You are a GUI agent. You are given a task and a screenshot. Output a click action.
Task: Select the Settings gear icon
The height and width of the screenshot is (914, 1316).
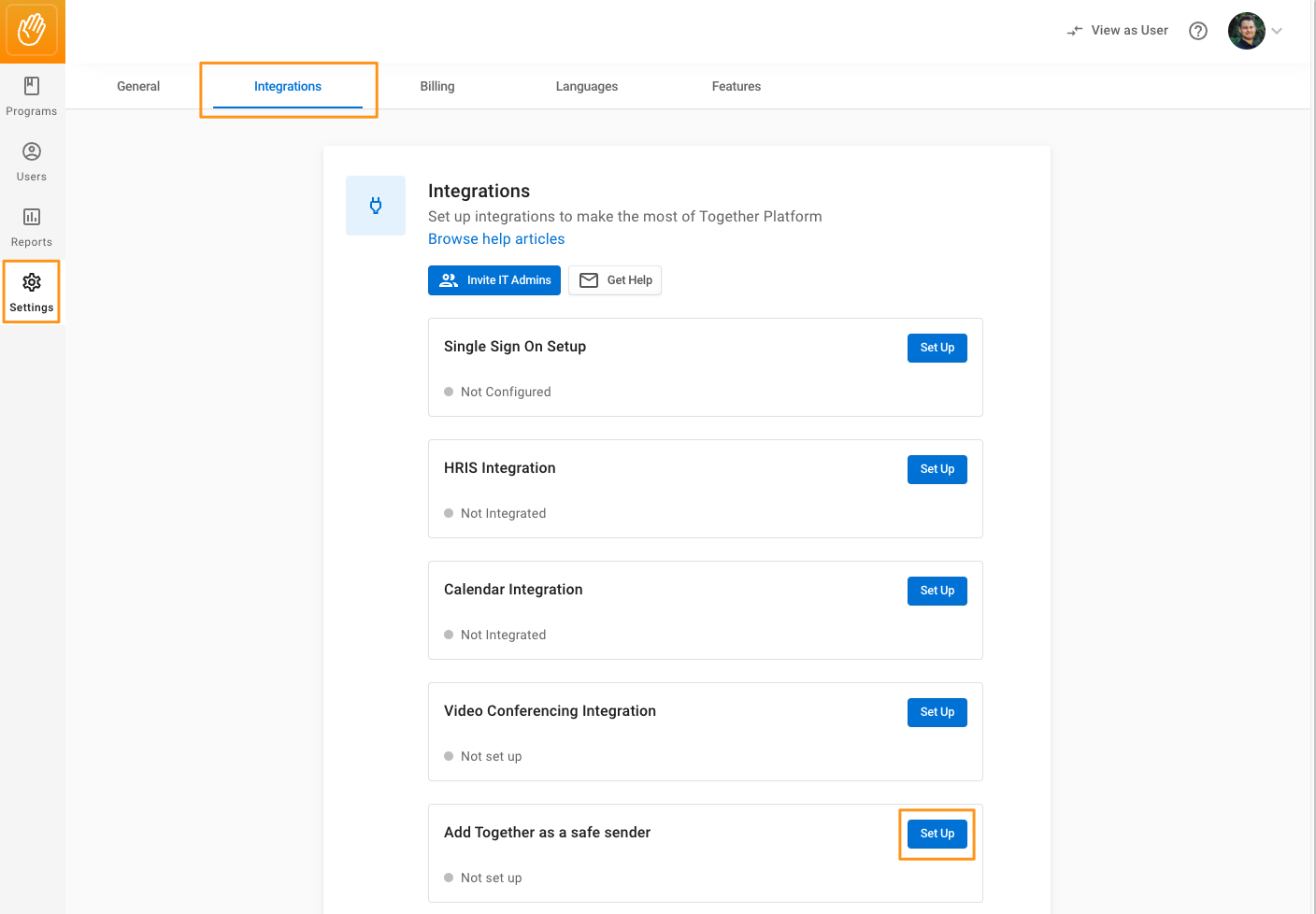pyautogui.click(x=32, y=282)
